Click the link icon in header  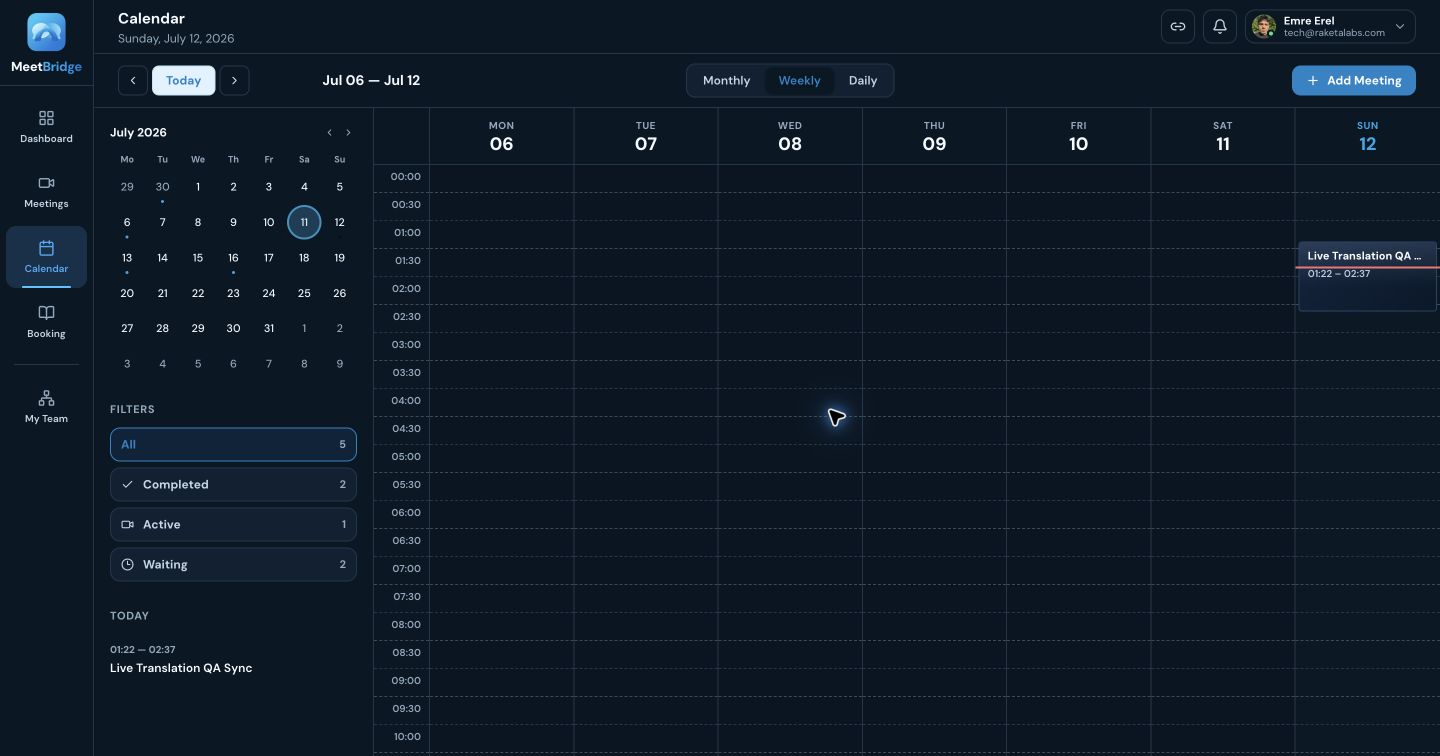click(1178, 27)
